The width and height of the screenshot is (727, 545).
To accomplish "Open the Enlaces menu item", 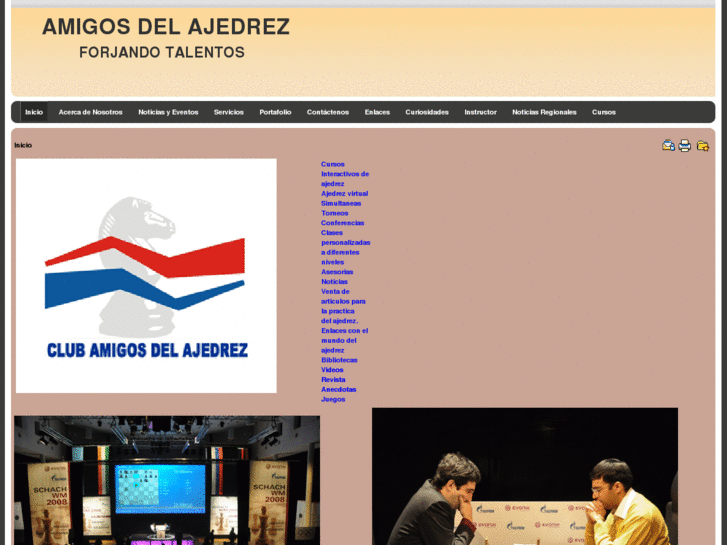I will click(377, 112).
